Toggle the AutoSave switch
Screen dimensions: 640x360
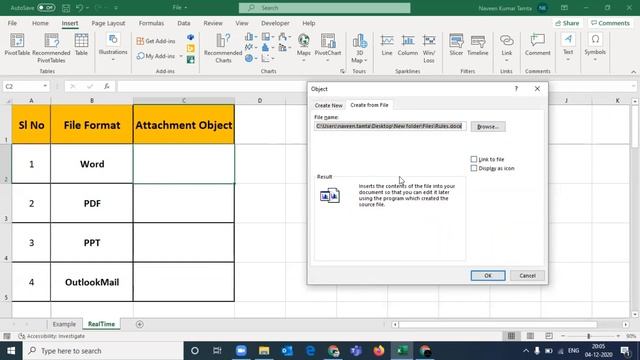point(46,8)
